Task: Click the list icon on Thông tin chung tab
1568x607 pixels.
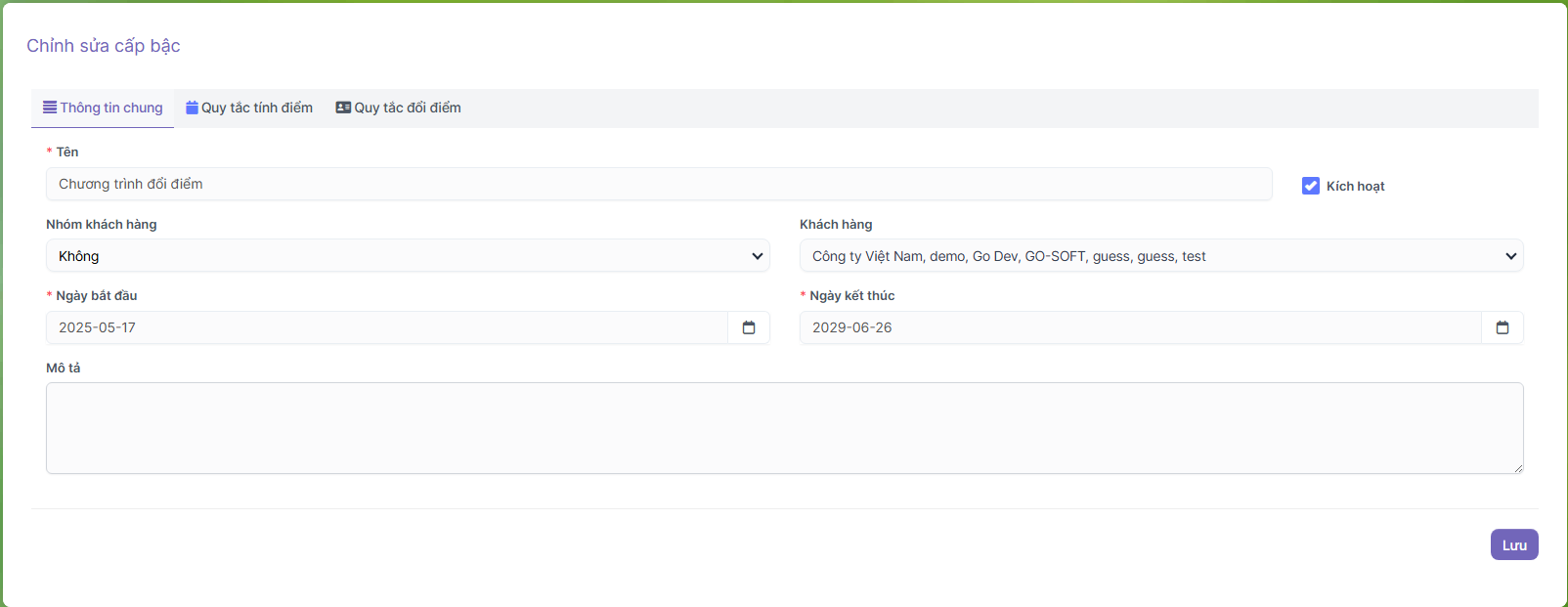Action: (50, 108)
